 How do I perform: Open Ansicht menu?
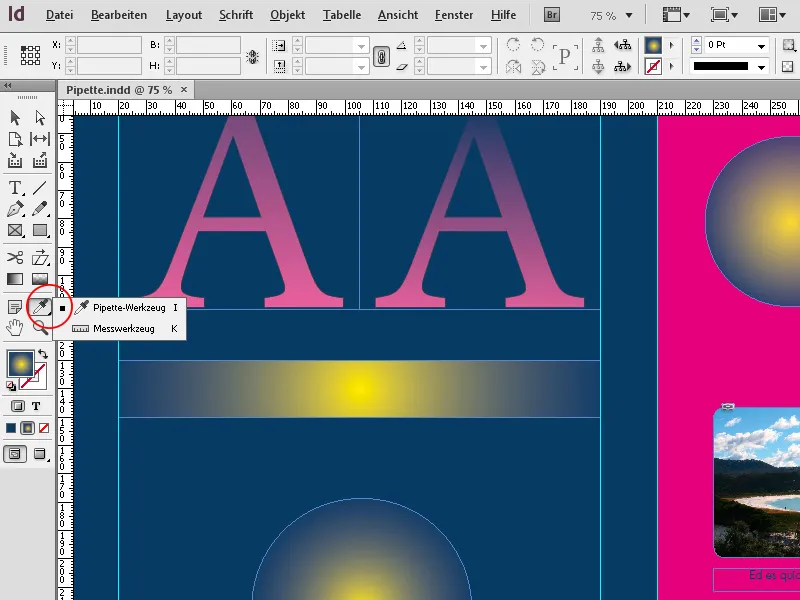(398, 15)
